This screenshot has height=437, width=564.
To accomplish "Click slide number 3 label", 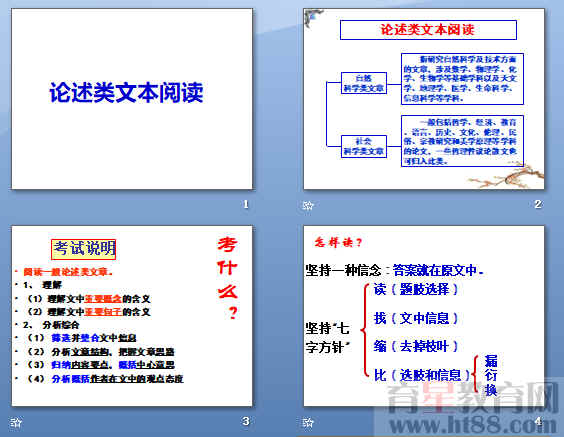I will tap(246, 421).
